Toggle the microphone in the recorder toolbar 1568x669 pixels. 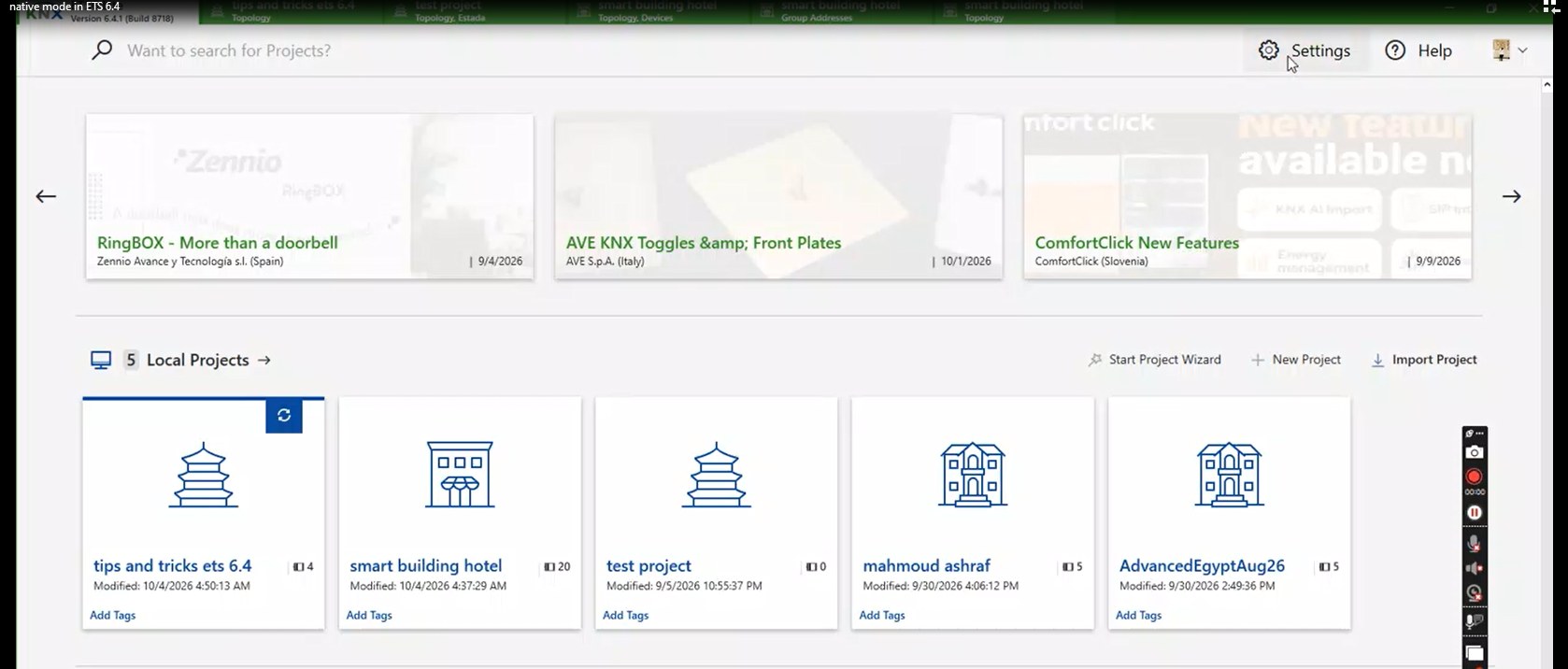[1475, 543]
